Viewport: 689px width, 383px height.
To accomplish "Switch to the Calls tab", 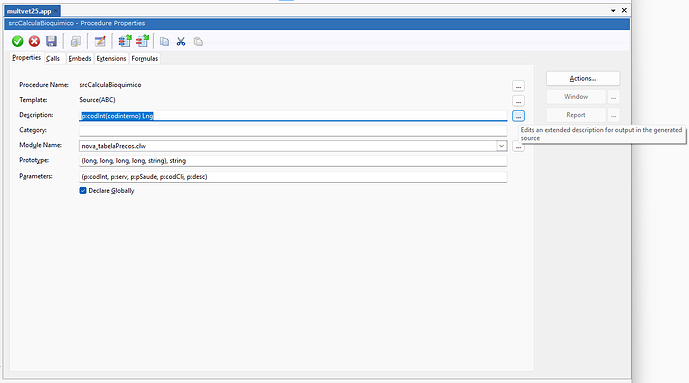I will (x=53, y=58).
